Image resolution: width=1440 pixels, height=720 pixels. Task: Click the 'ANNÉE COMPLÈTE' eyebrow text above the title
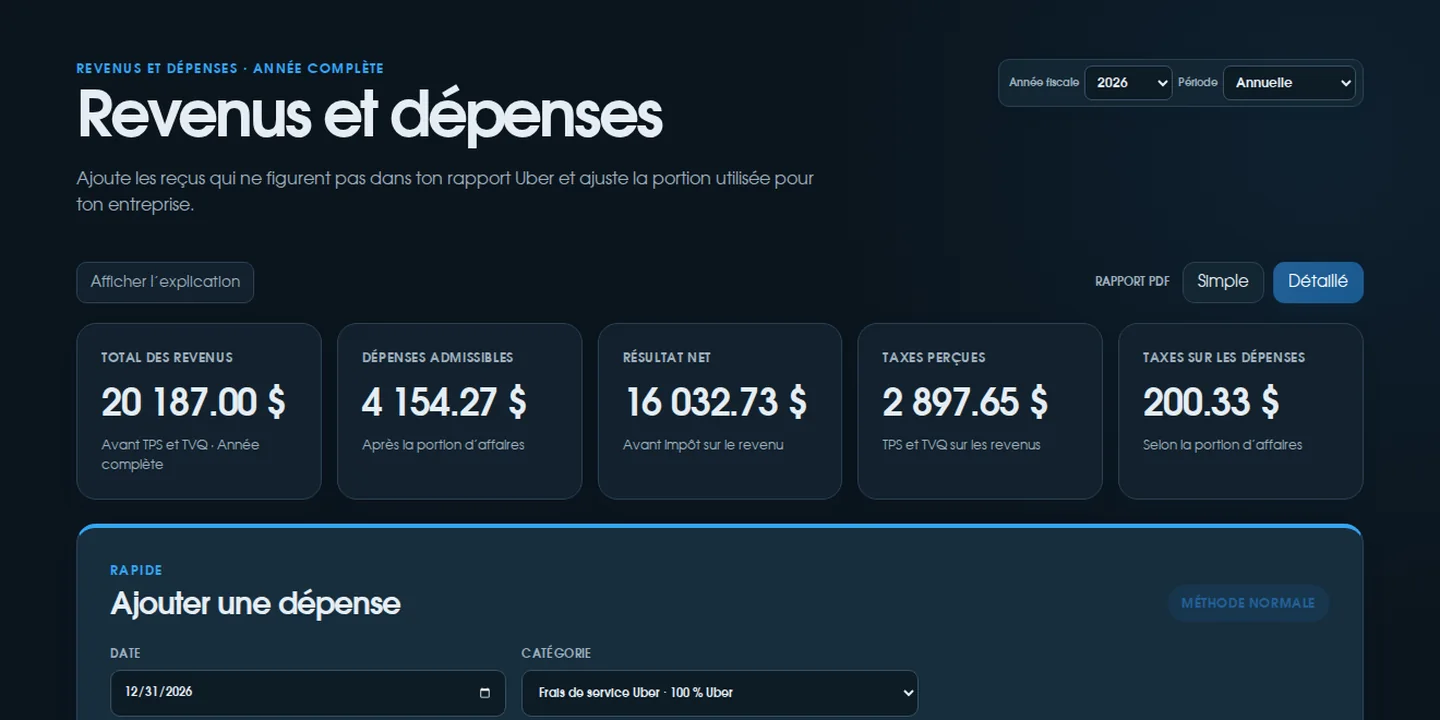318,69
